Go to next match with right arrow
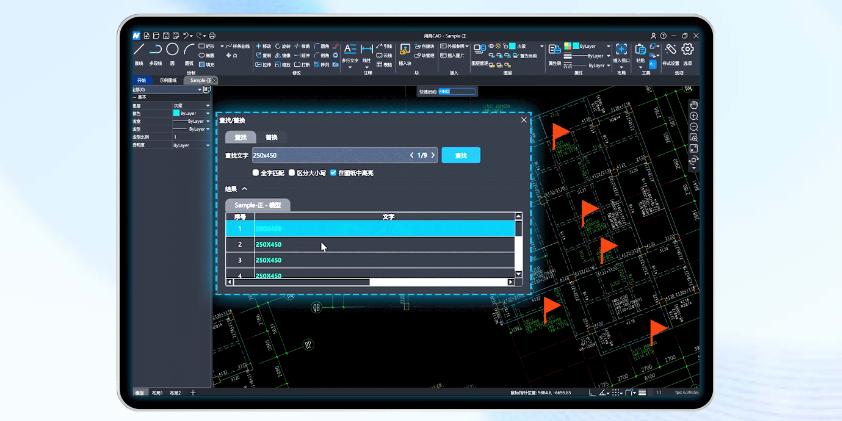 click(x=433, y=155)
